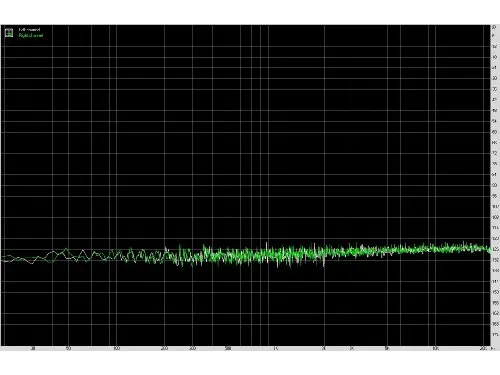Screen dimensions: 500x375
Task: Click the -168 dB level axis label
Action: pyautogui.click(x=495, y=324)
